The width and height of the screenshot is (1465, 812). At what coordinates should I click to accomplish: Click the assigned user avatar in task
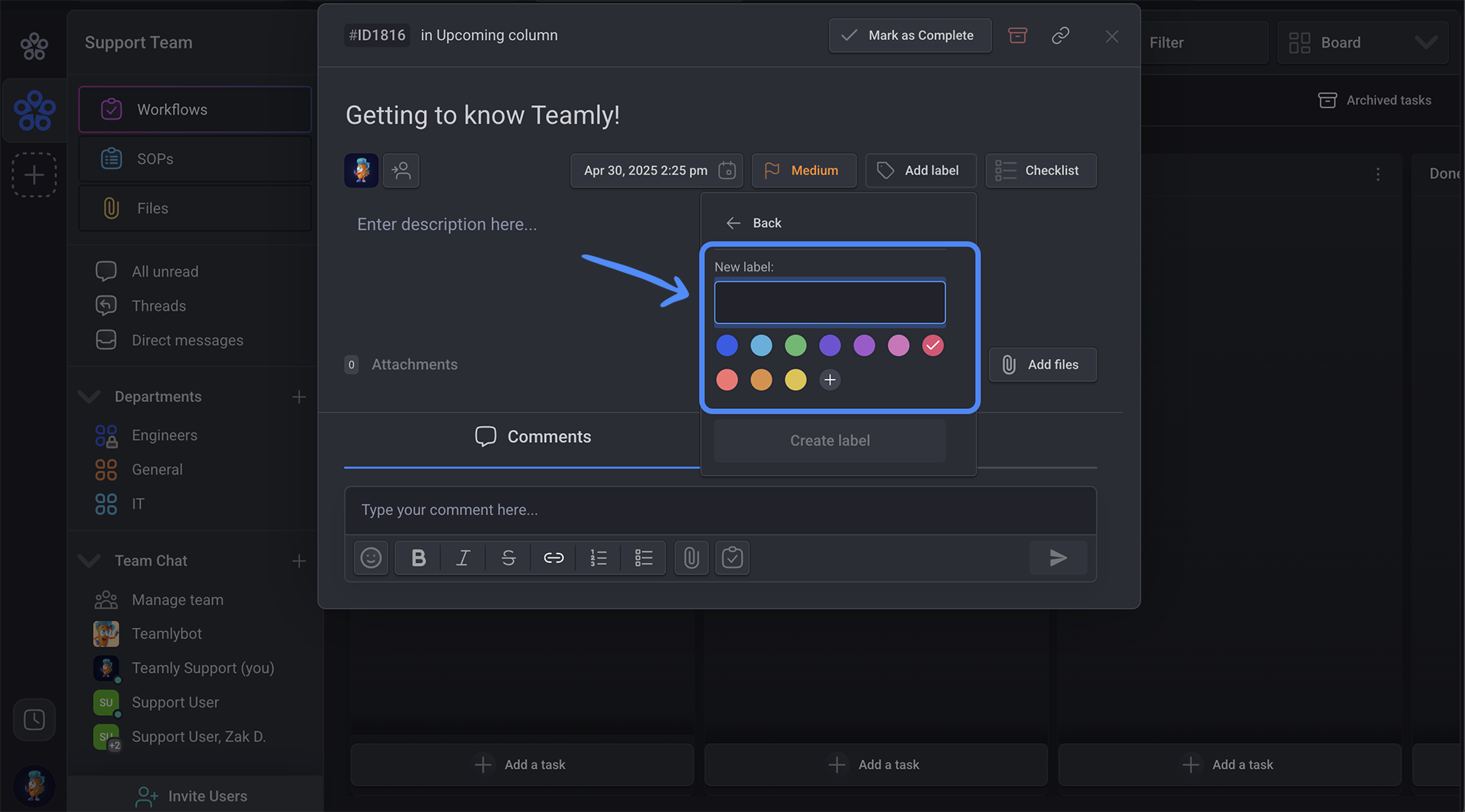[361, 170]
